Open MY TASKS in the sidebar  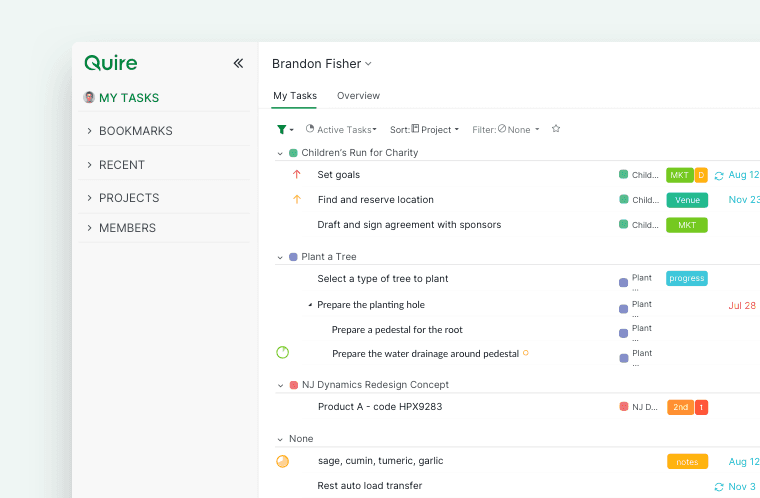coord(129,97)
